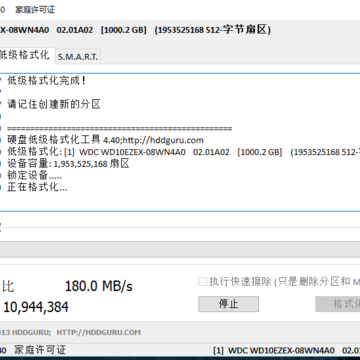This screenshot has width=360, height=360.
Task: Click the format progress bar
Action: 180,250
